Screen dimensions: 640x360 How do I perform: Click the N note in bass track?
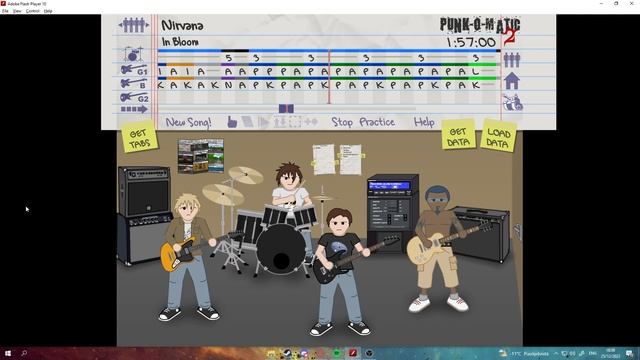tap(229, 85)
